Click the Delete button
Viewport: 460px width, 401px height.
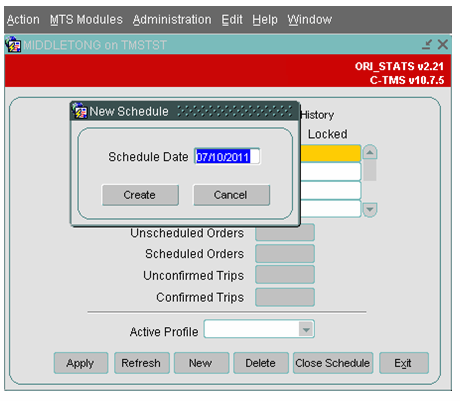261,363
